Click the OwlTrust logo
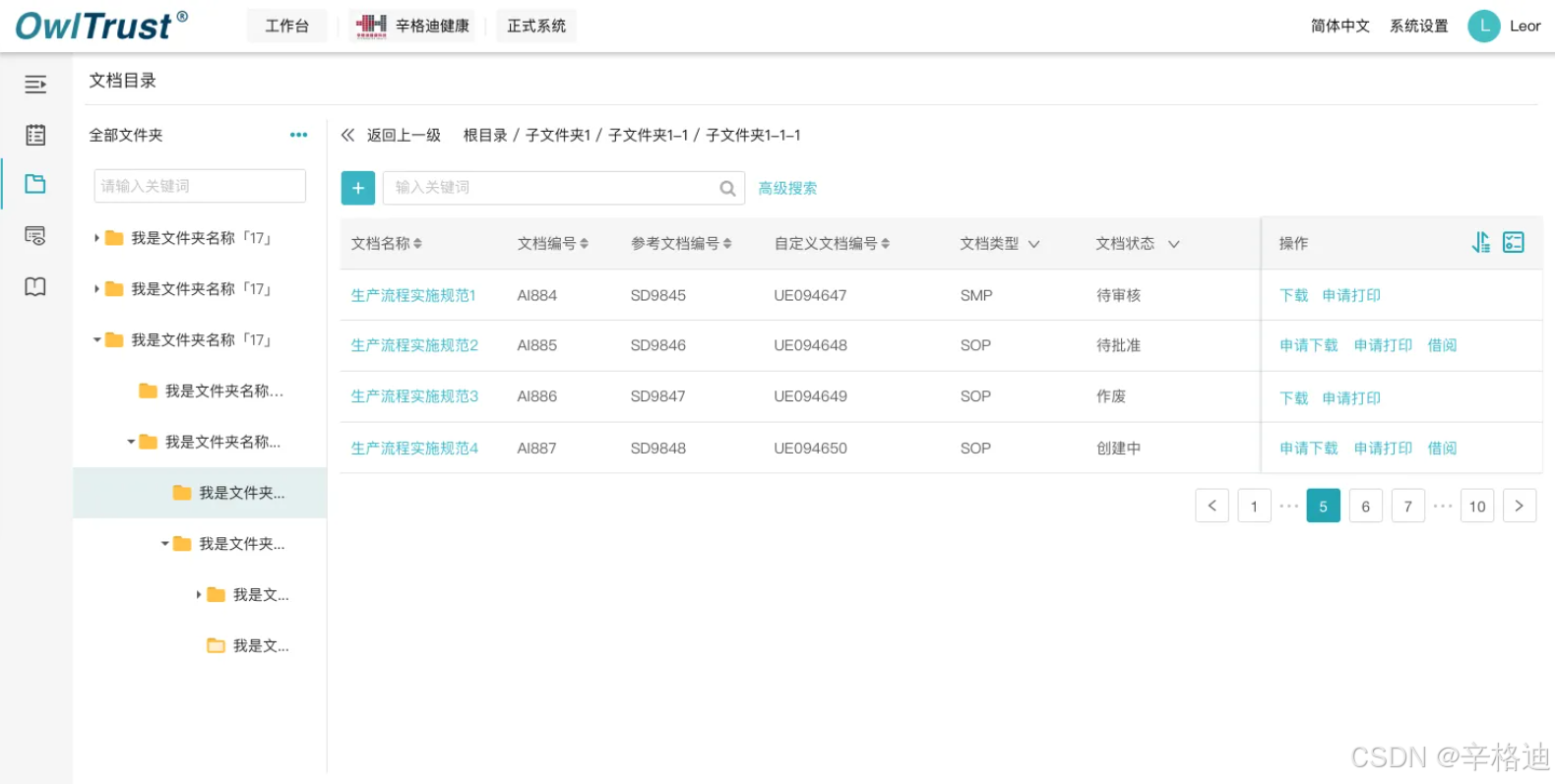Screen dimensions: 1555x784 coord(101,26)
